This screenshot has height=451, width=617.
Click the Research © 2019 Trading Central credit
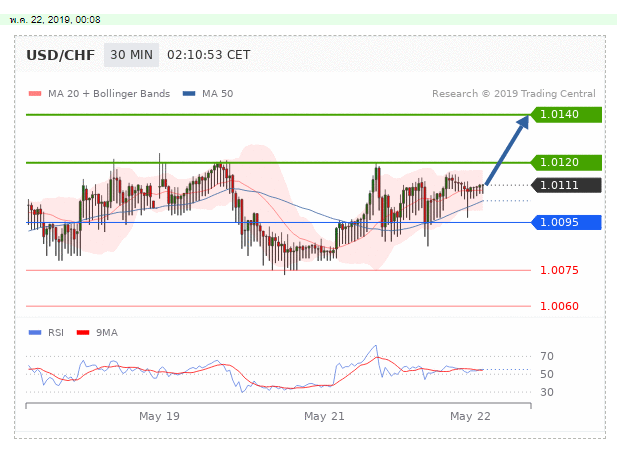(514, 94)
